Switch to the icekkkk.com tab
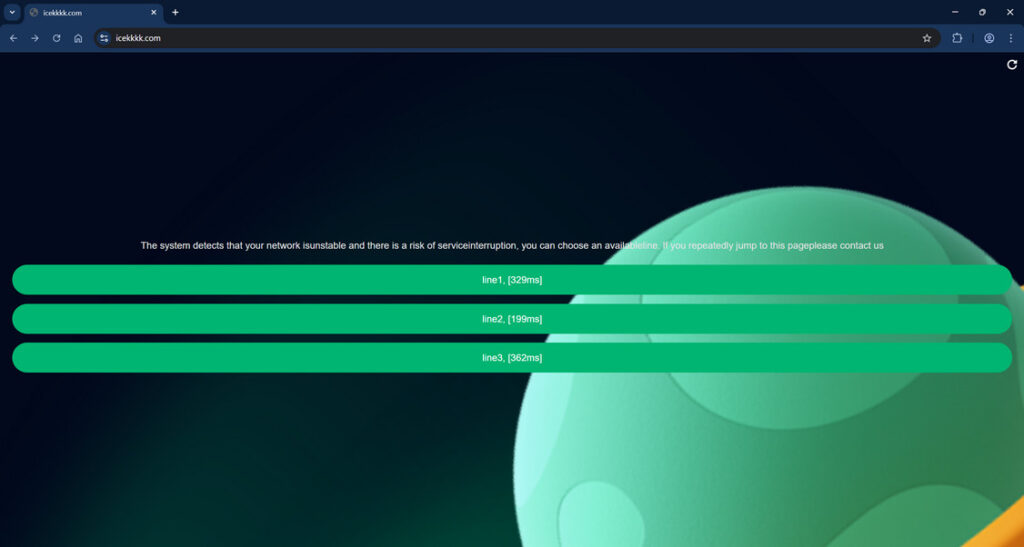This screenshot has height=547, width=1024. click(93, 12)
